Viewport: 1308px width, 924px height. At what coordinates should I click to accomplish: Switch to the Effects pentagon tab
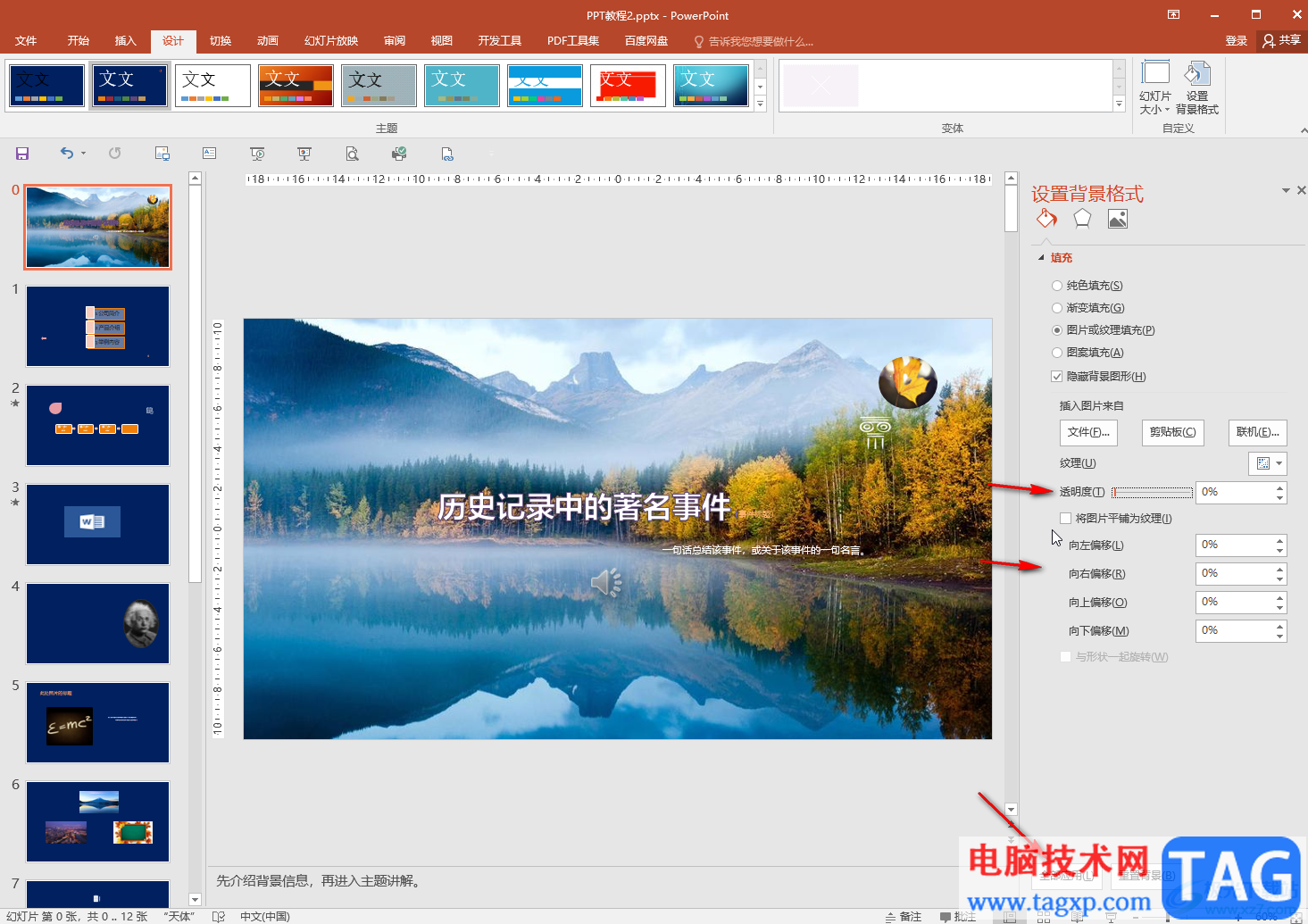point(1082,219)
